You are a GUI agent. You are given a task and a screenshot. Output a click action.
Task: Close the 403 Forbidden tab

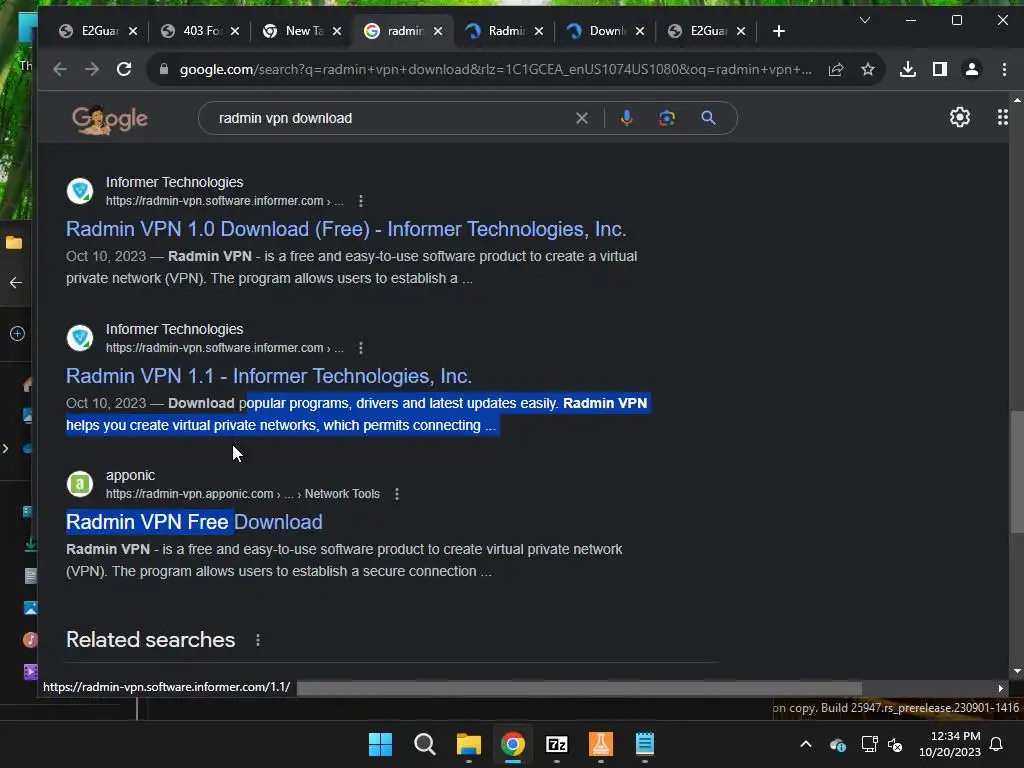tap(235, 31)
